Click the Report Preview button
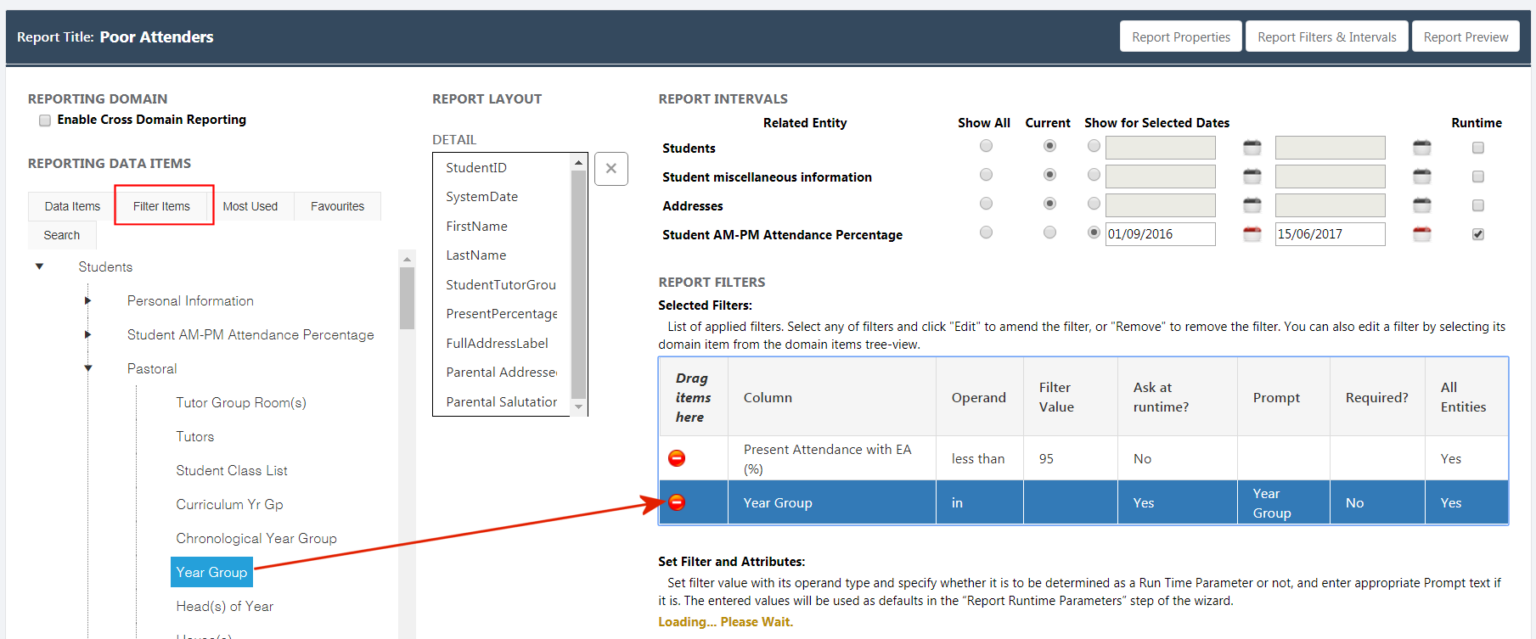The image size is (1536, 639). click(1465, 35)
